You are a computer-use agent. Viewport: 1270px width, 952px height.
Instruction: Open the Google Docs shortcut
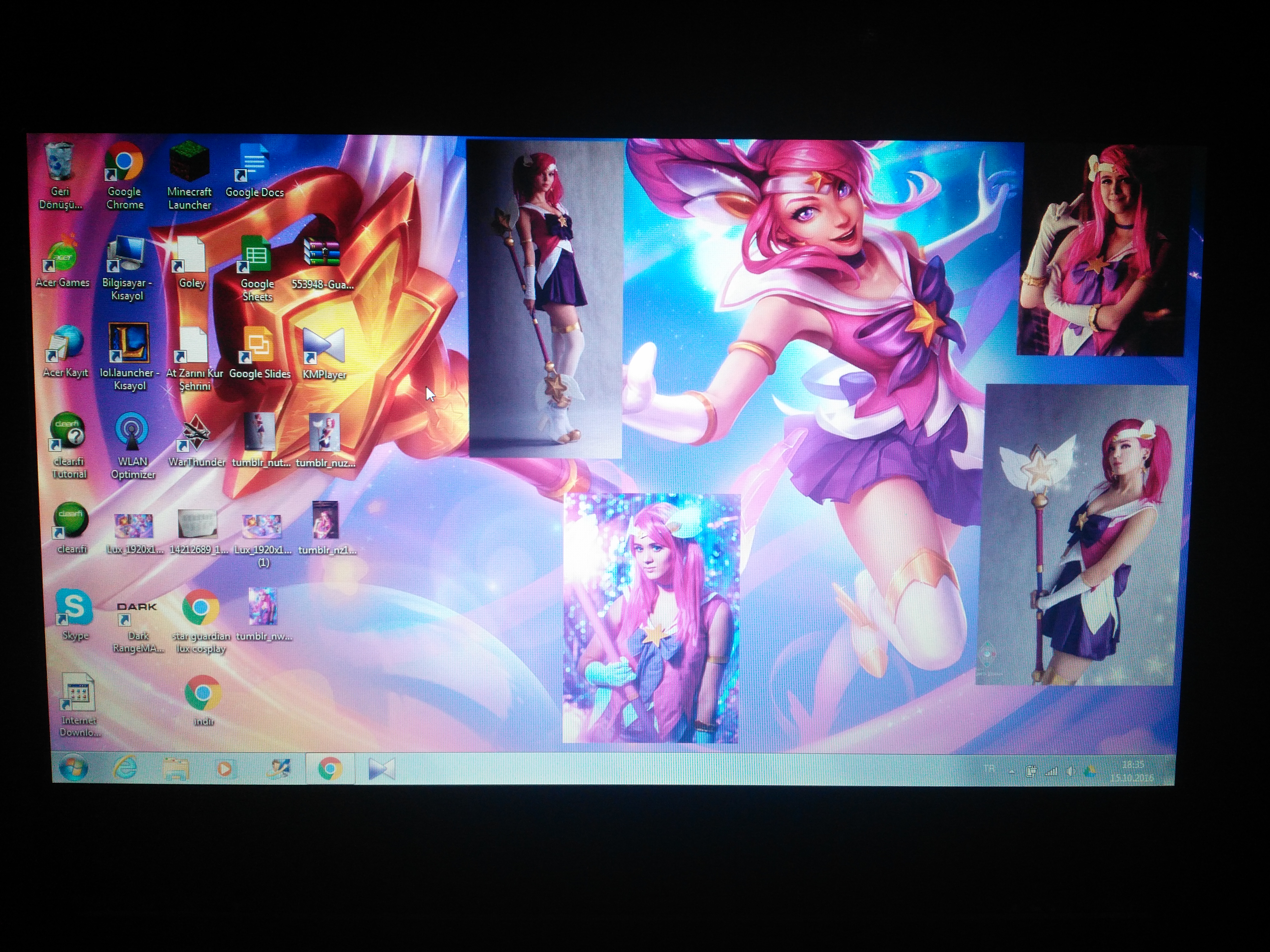(254, 171)
